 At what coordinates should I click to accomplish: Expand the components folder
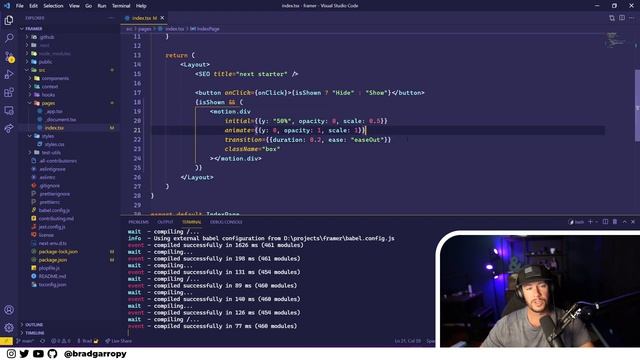coord(55,78)
